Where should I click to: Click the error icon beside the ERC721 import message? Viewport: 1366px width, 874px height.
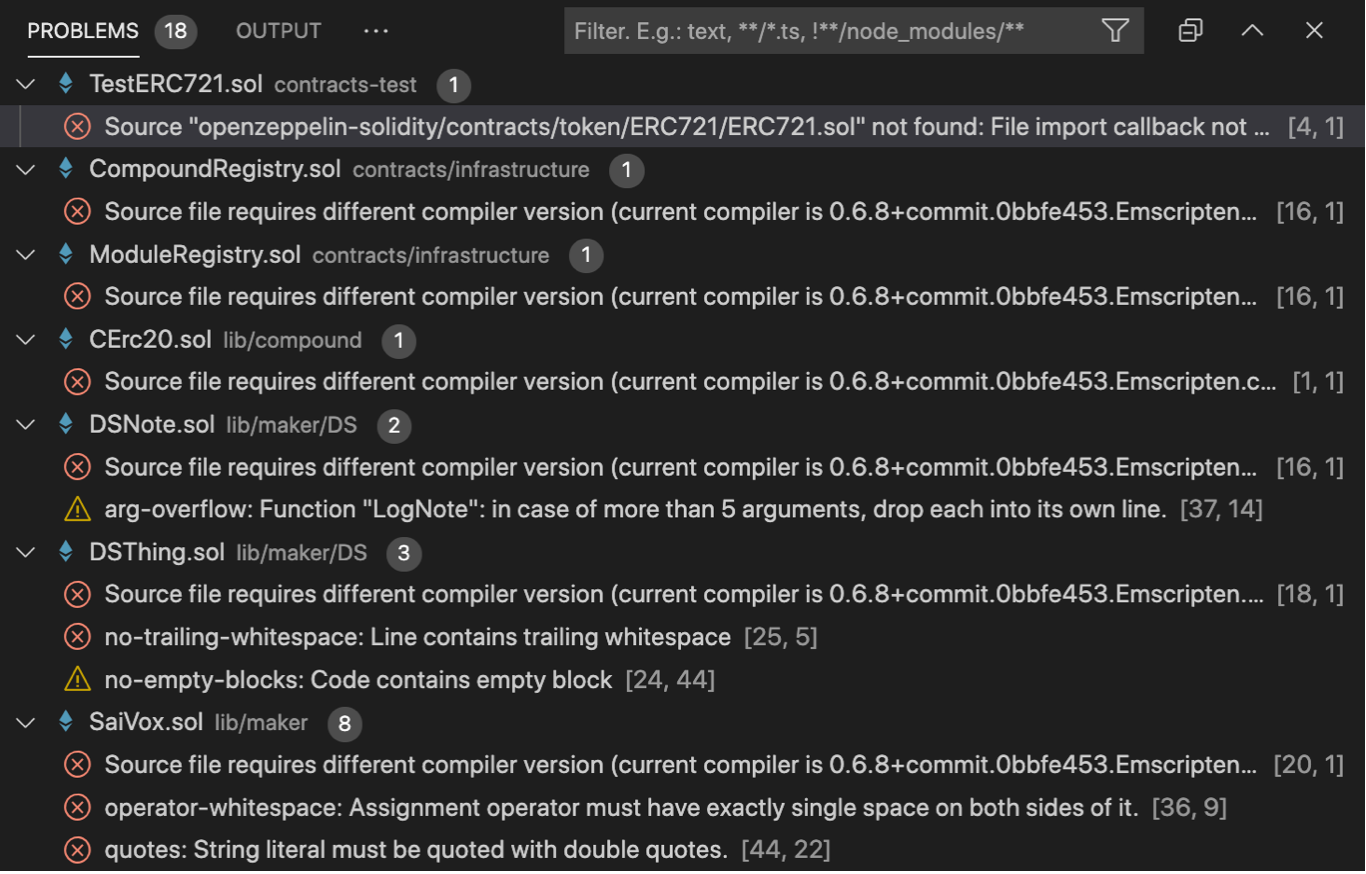77,126
